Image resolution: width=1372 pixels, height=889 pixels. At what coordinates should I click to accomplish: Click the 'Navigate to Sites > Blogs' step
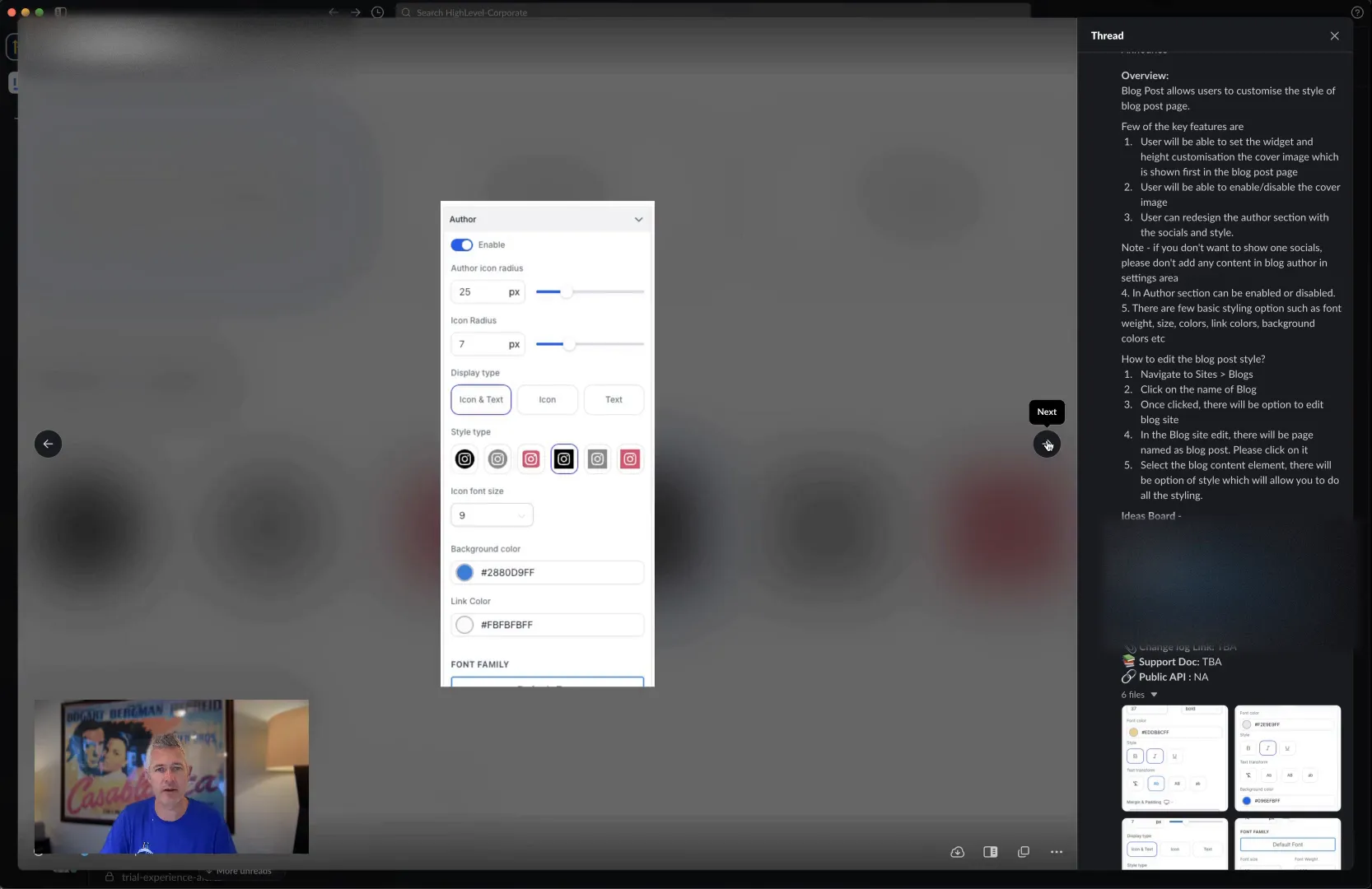[1197, 375]
